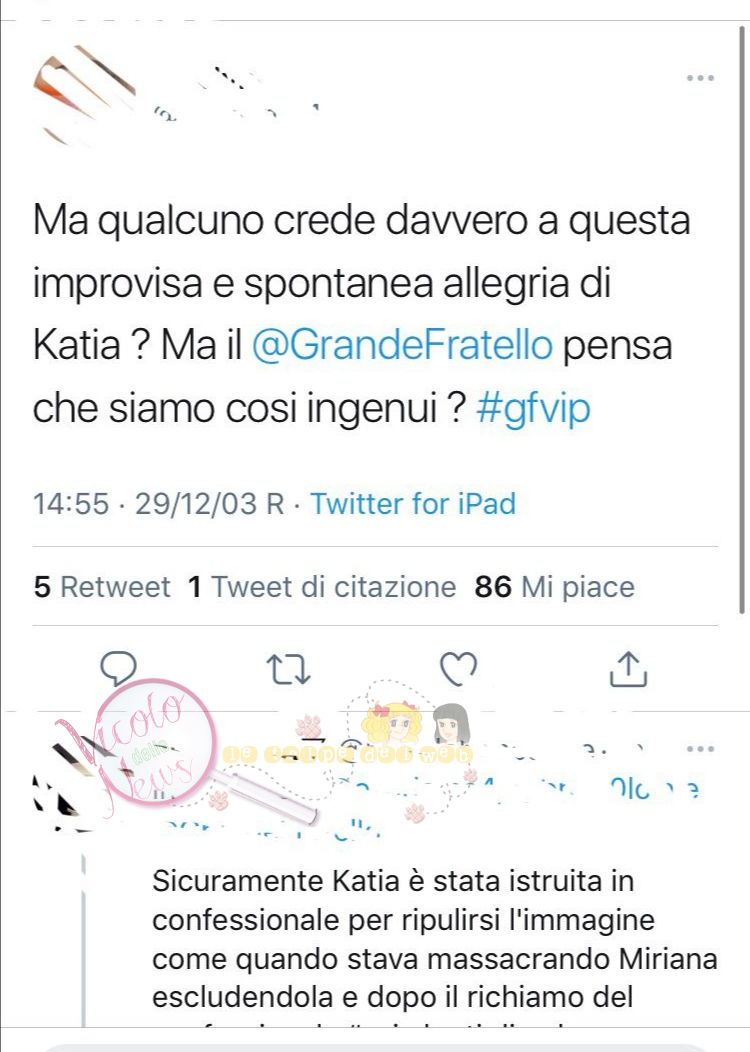This screenshot has height=1052, width=750.
Task: View the 1 Tweet di citazione list
Action: point(322,587)
